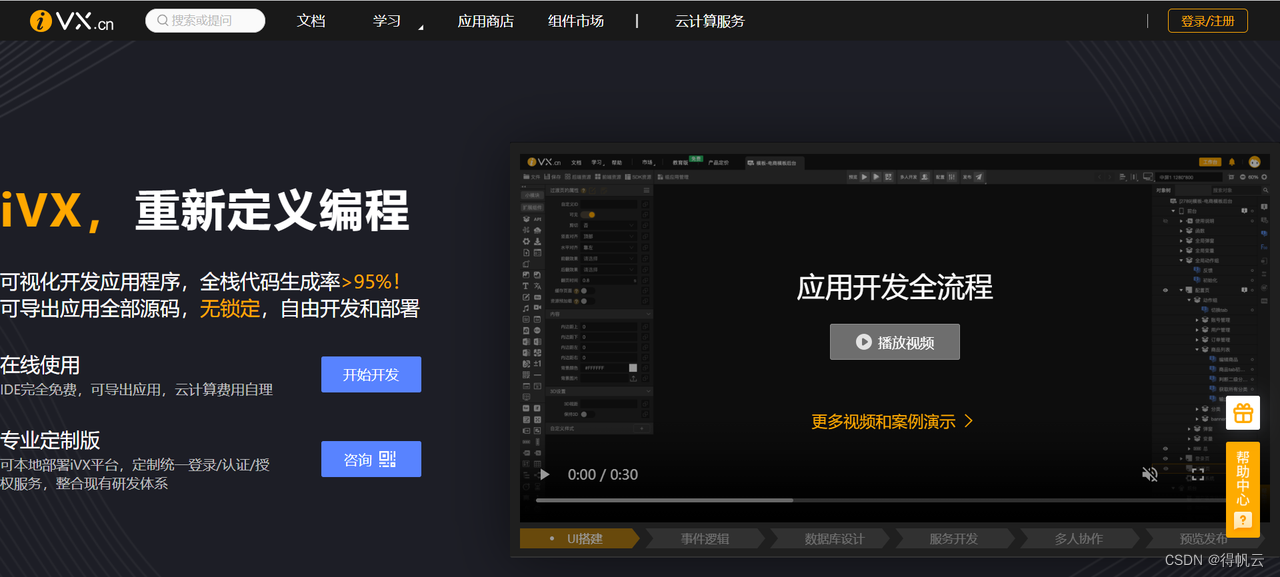Screen dimensions: 1280x577
Task: Switch to the 事件逻辑 step tab
Action: point(705,538)
